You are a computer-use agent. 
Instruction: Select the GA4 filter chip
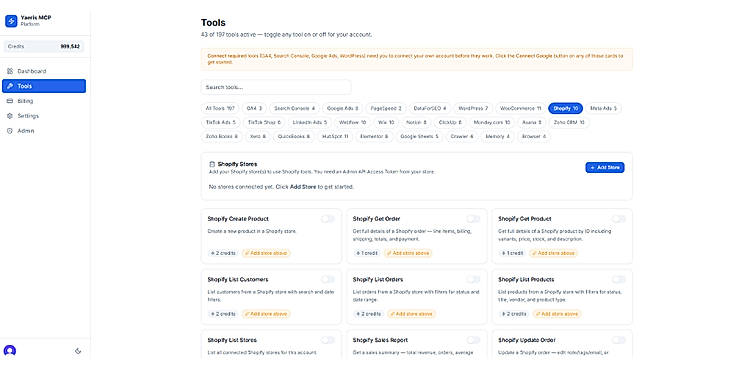pos(254,108)
